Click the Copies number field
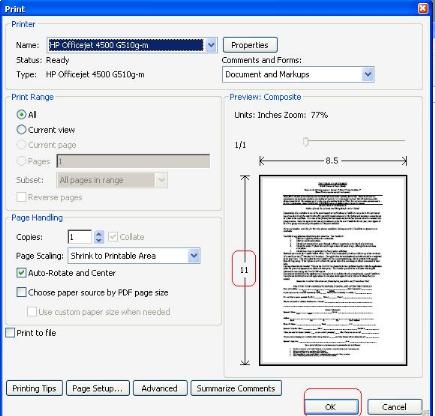This screenshot has width=435, height=416. [80, 237]
